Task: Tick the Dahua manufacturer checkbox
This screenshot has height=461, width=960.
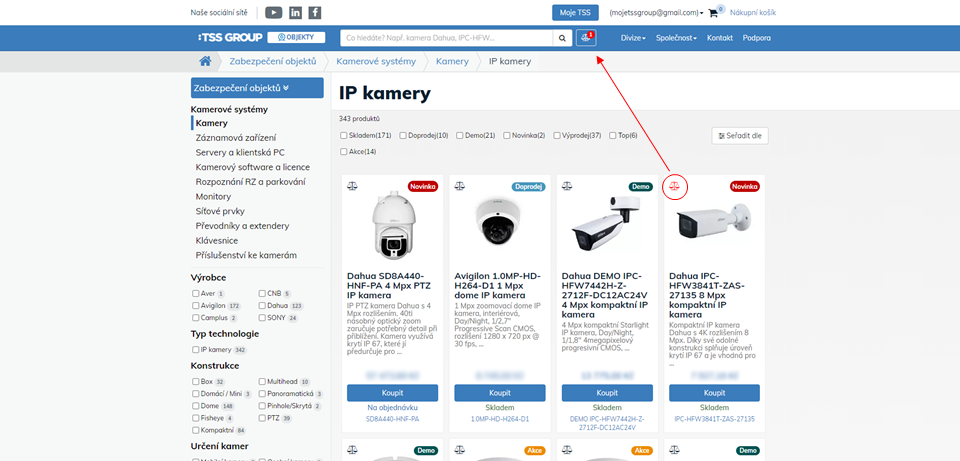Action: (262, 306)
